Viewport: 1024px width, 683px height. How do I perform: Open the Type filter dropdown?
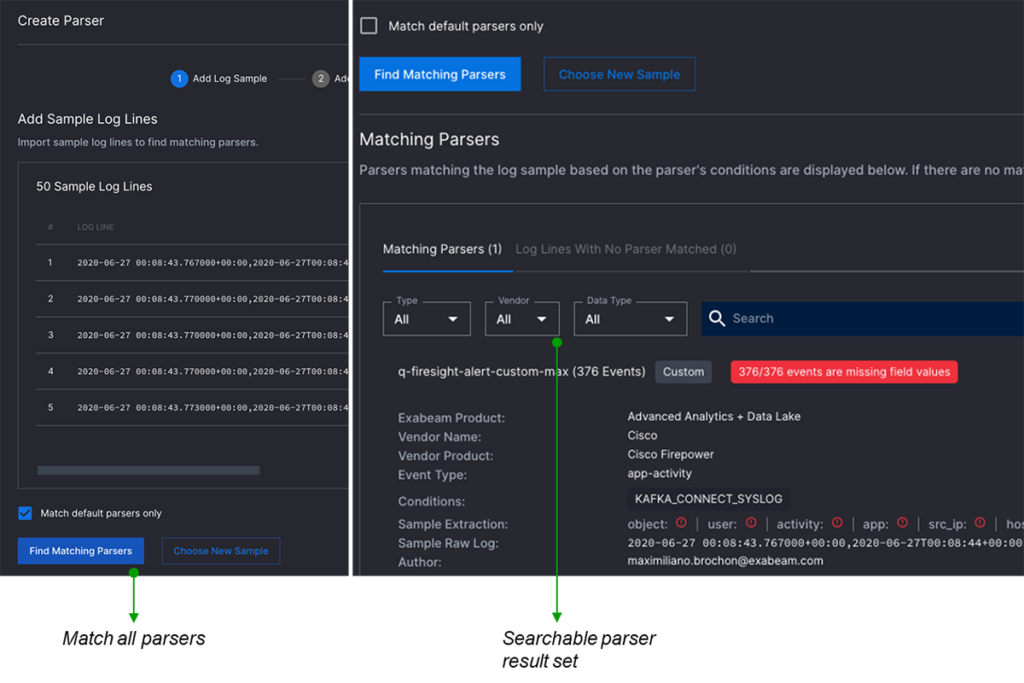point(427,319)
